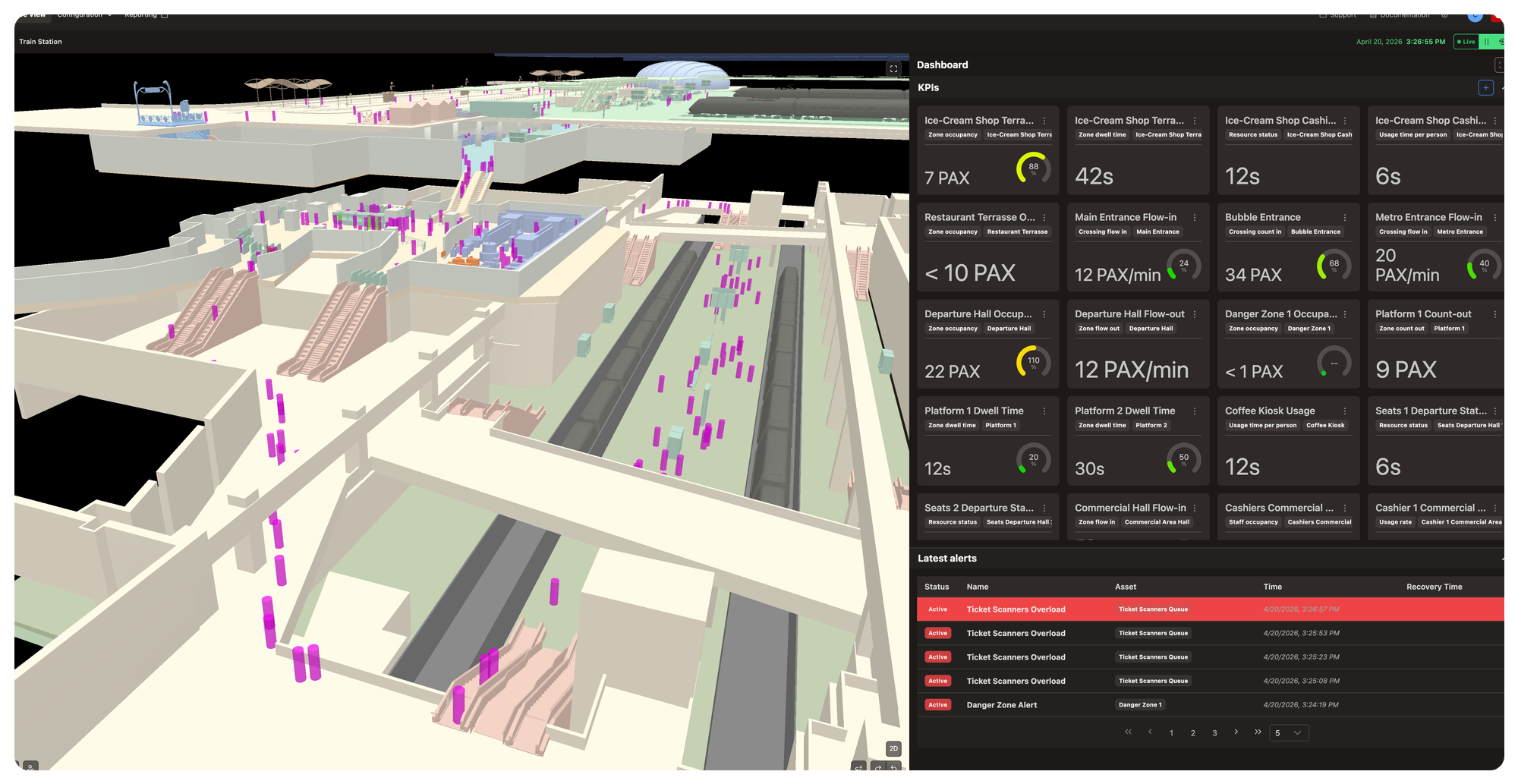The width and height of the screenshot is (1518, 784).
Task: Click the compass reset-view icon in viewport
Action: coord(858,768)
